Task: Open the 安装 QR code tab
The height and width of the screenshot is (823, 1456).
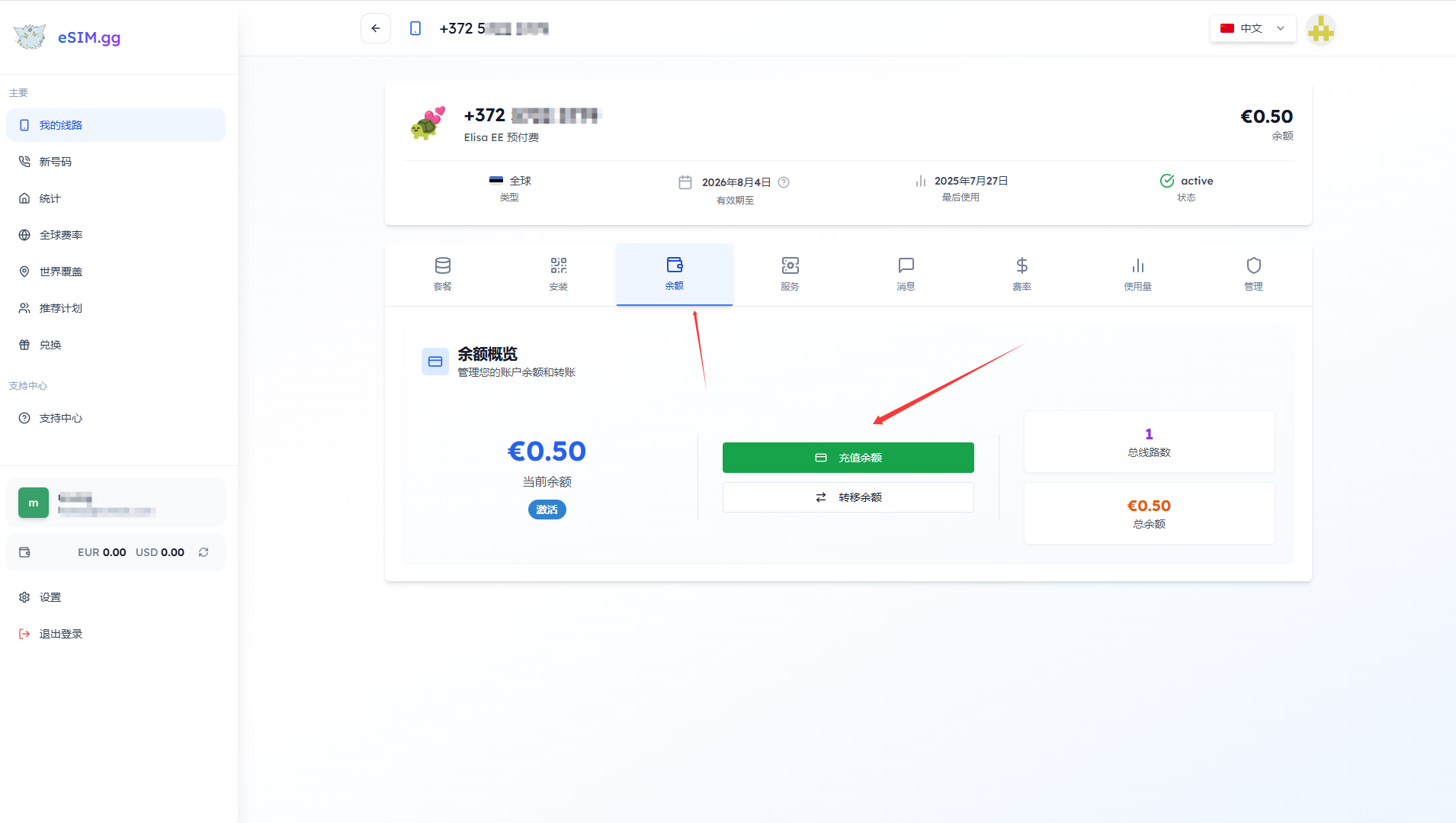Action: click(559, 274)
